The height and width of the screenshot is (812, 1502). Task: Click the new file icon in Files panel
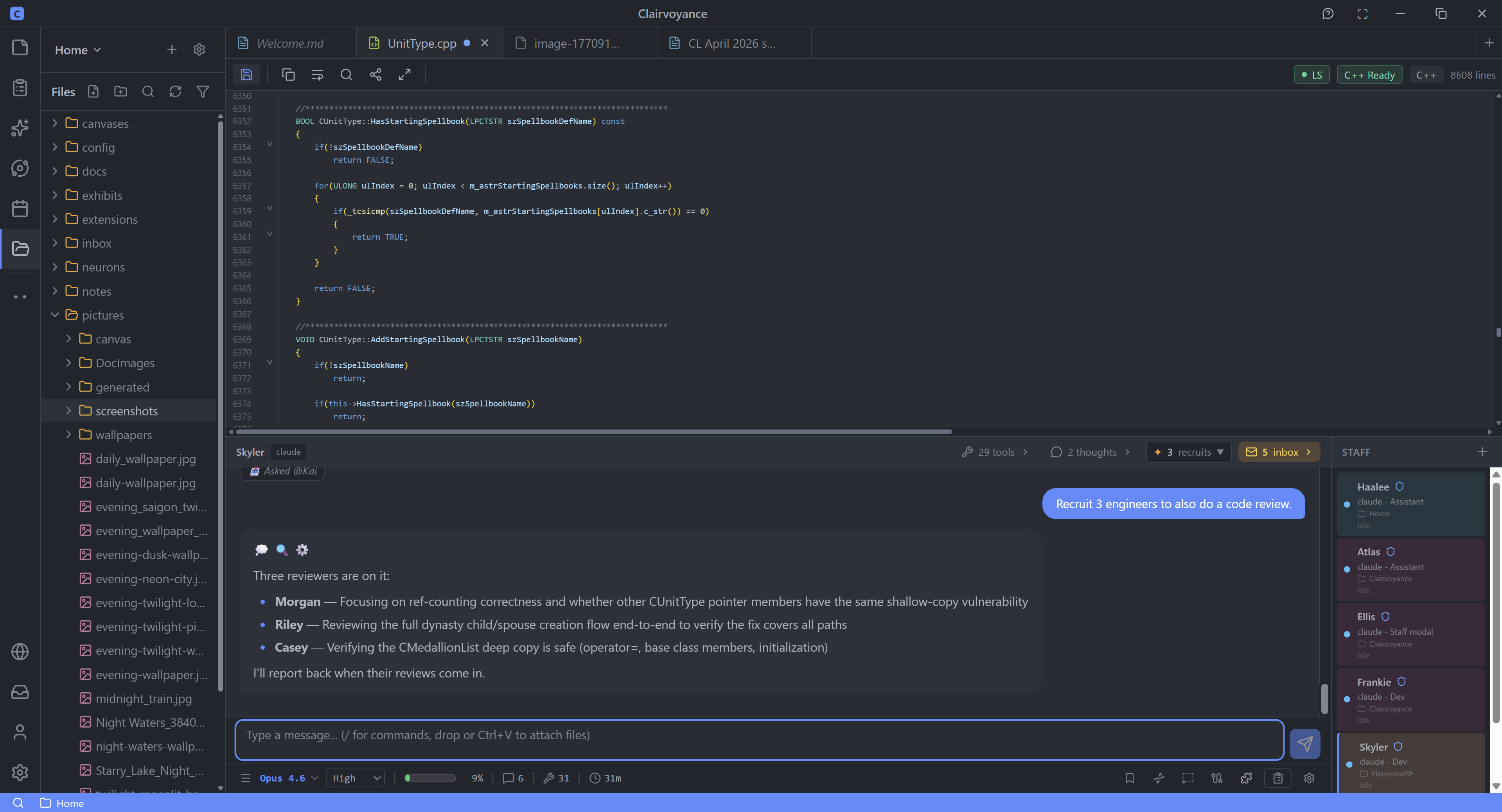pyautogui.click(x=93, y=92)
